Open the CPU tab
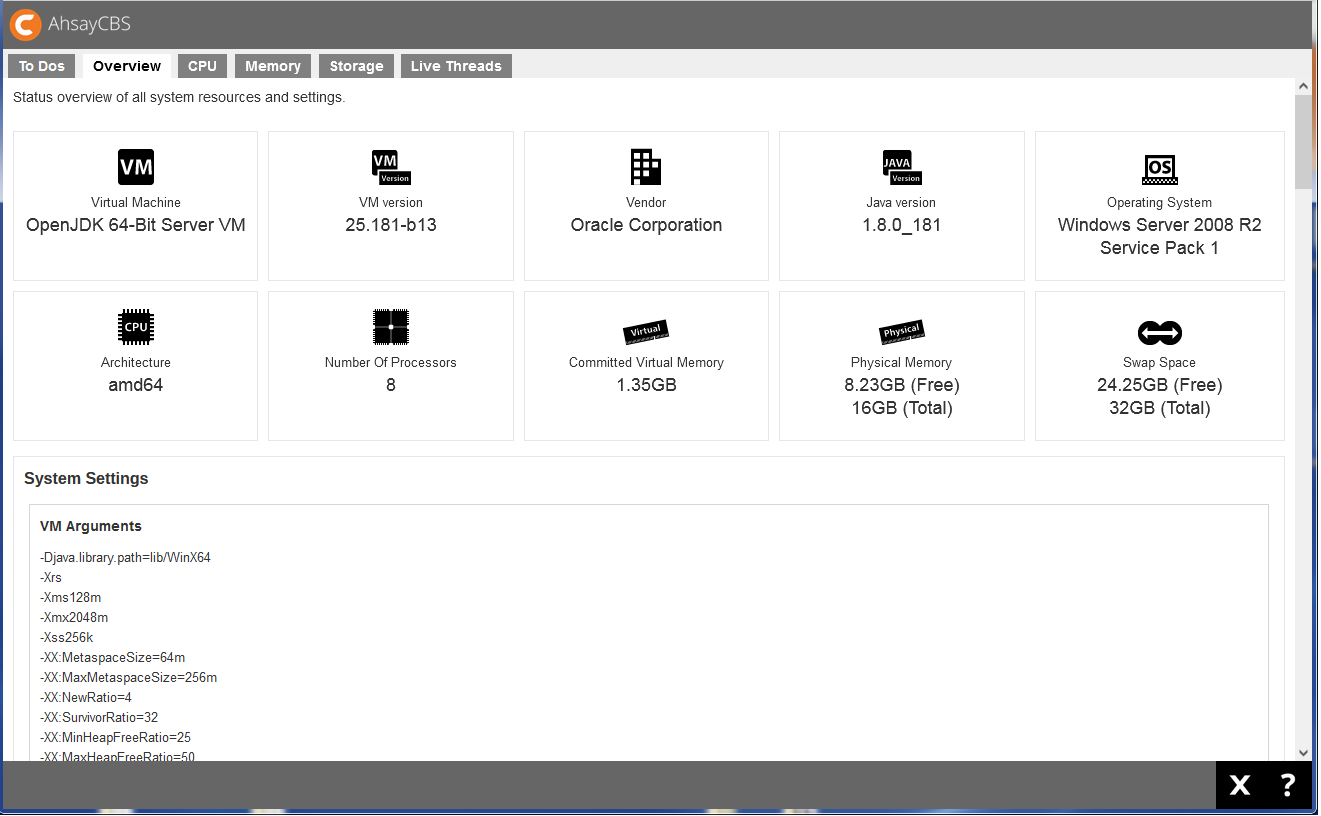The height and width of the screenshot is (816, 1321). (x=202, y=65)
